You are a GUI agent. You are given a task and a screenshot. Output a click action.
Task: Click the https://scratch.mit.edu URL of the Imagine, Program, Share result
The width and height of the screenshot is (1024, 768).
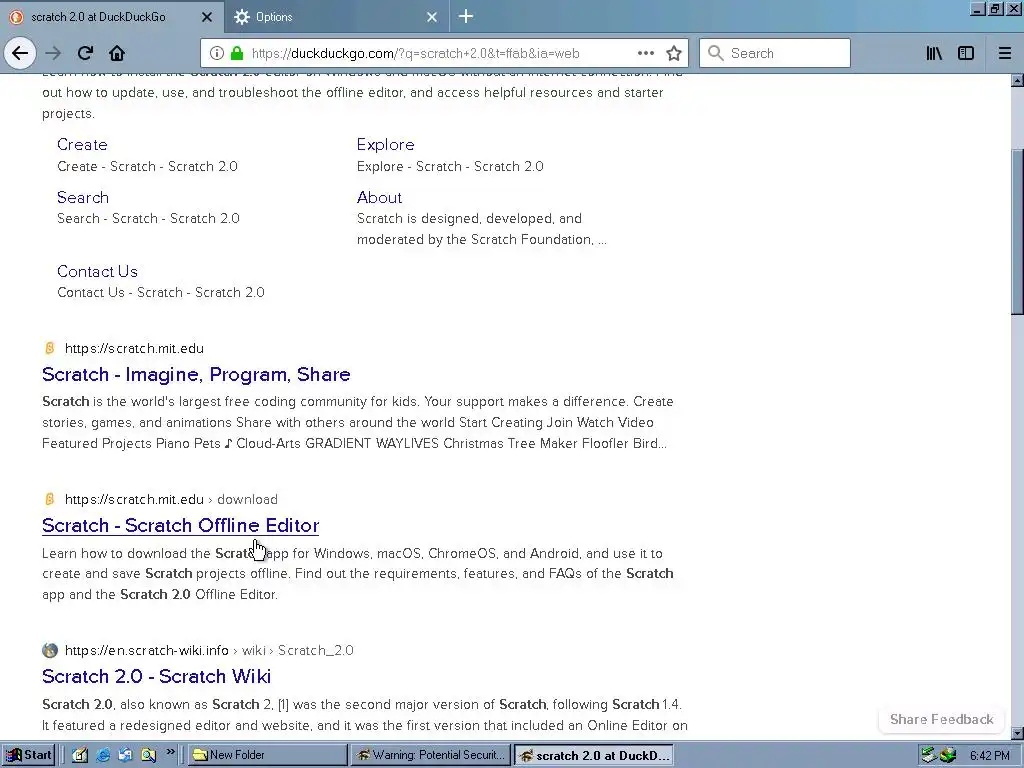(134, 348)
